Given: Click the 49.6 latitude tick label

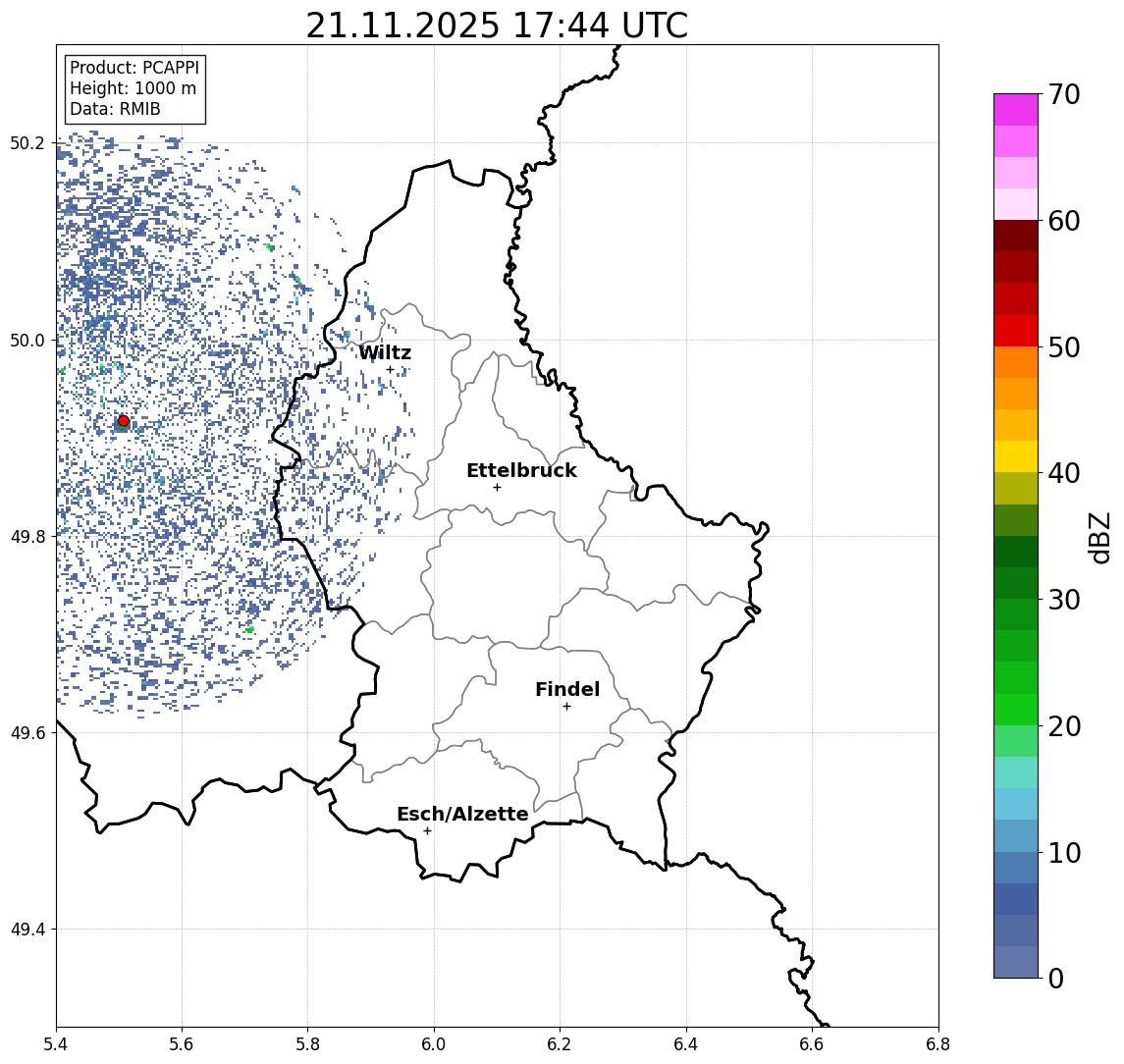Looking at the screenshot, I should 27,733.
